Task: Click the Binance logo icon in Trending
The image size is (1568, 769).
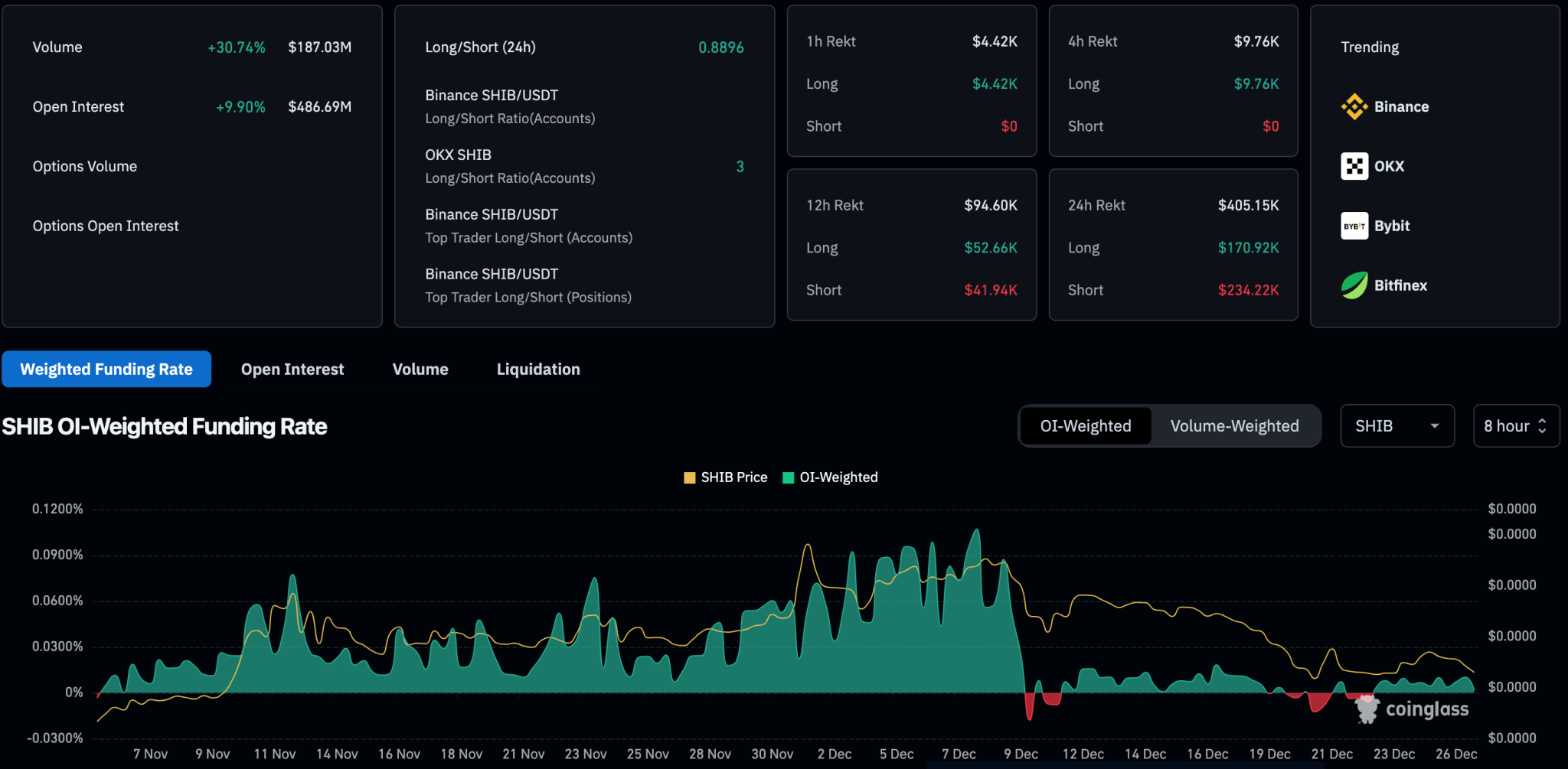Action: pos(1354,106)
